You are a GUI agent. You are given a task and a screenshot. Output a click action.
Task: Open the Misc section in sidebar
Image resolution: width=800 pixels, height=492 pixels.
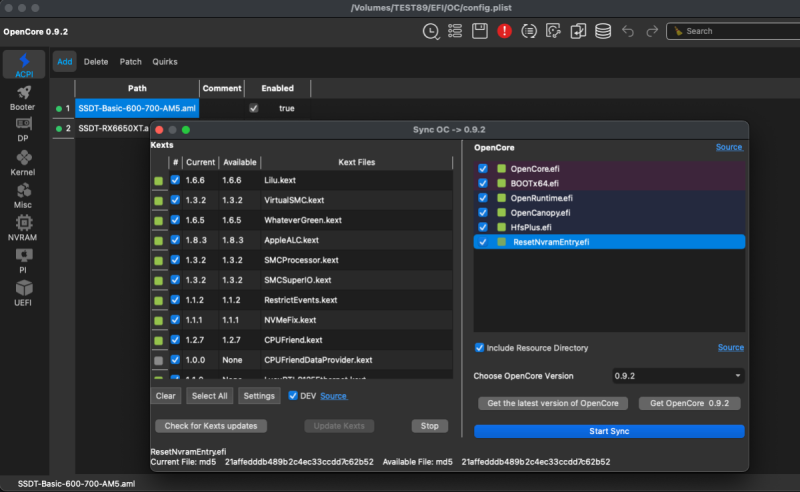23,196
